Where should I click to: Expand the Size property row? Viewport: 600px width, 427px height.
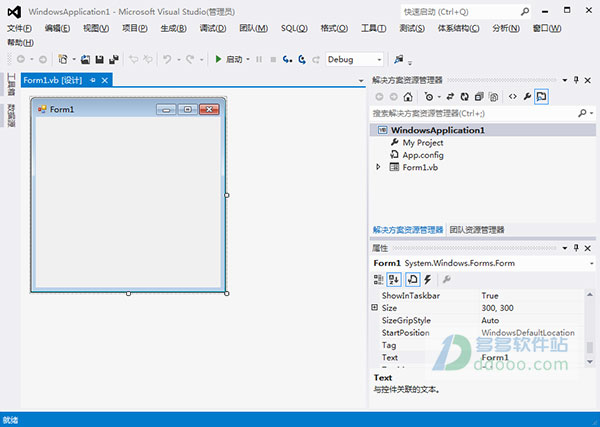point(375,307)
